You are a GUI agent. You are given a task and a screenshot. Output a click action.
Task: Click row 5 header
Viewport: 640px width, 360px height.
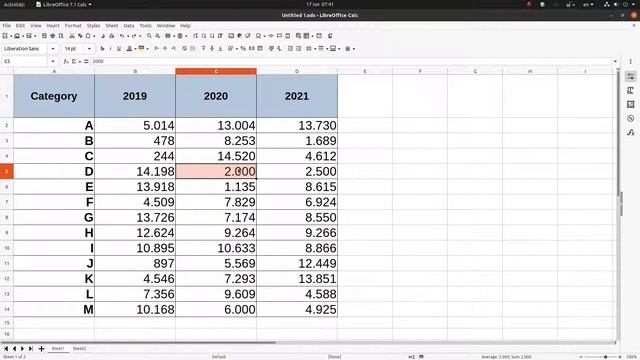click(7, 171)
